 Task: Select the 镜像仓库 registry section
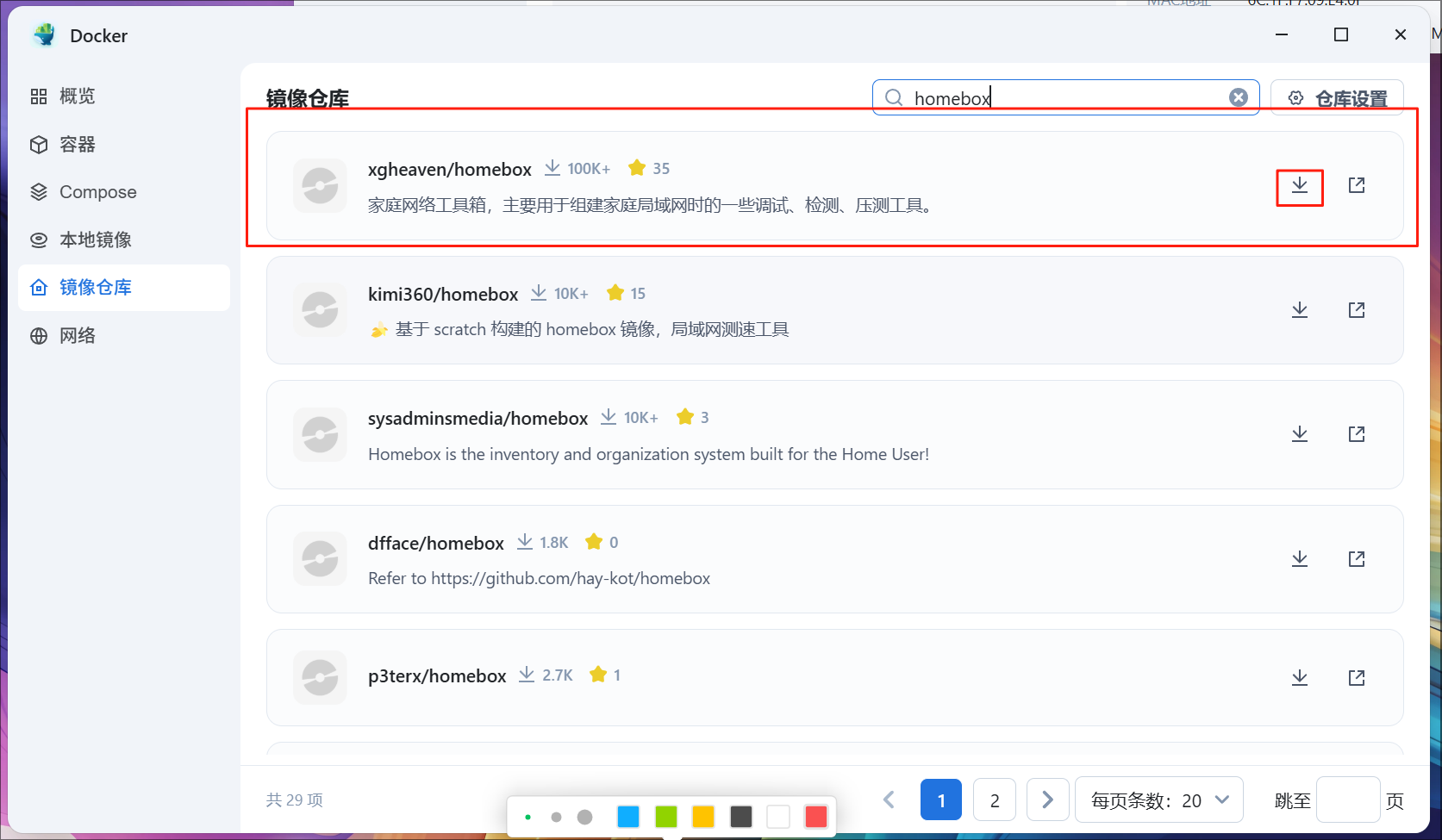point(124,288)
